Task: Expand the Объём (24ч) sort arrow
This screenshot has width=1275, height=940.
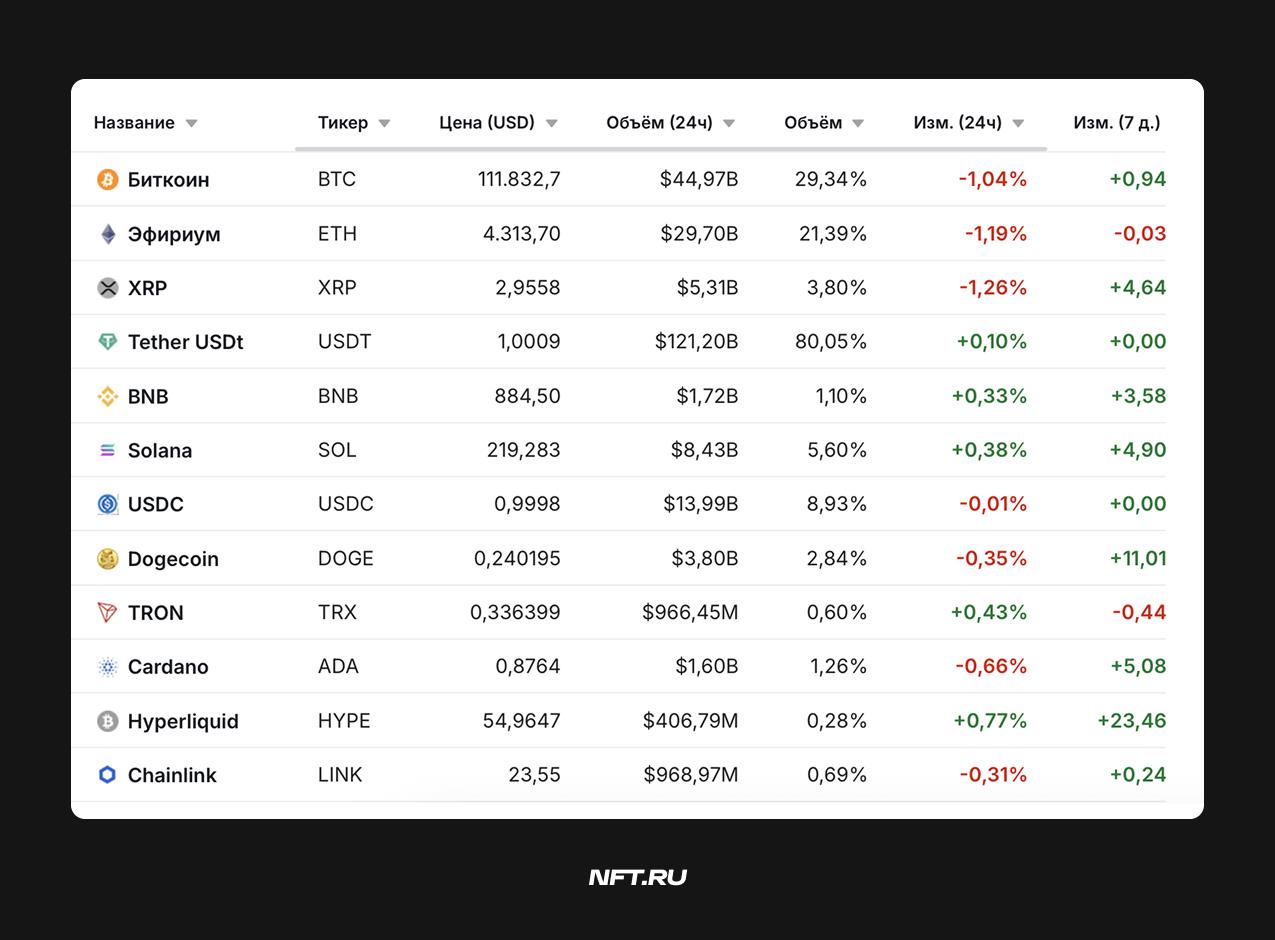Action: (x=729, y=124)
